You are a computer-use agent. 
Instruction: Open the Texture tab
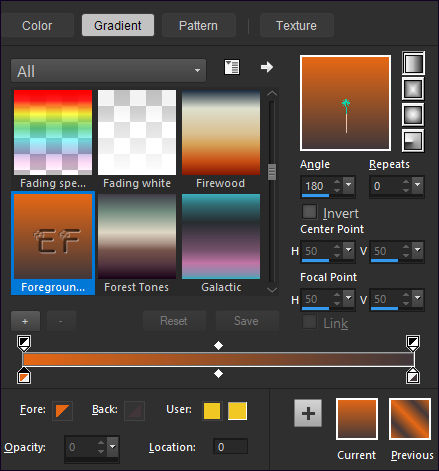click(x=296, y=25)
